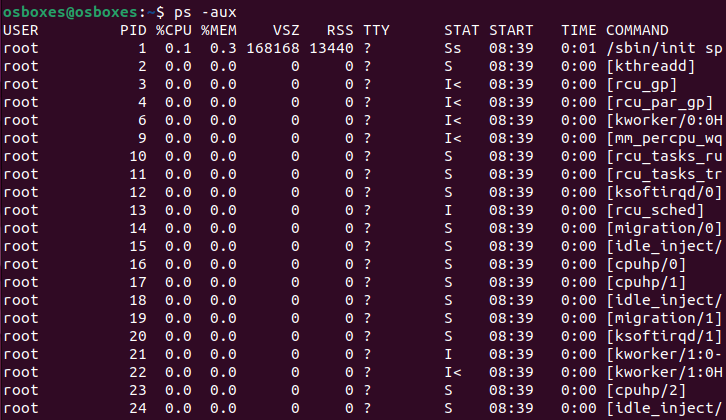
Task: Click the Ss status of PID 1
Action: coord(453,48)
